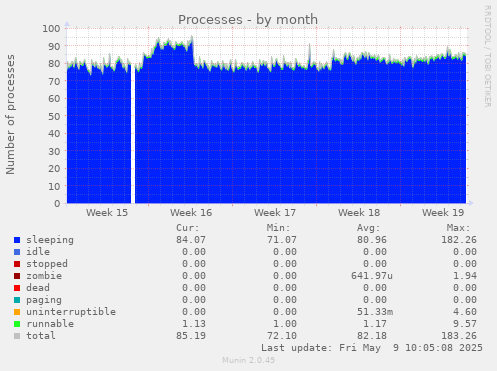Click uninterruptible average value 51.33m
The image size is (497, 371).
point(375,312)
